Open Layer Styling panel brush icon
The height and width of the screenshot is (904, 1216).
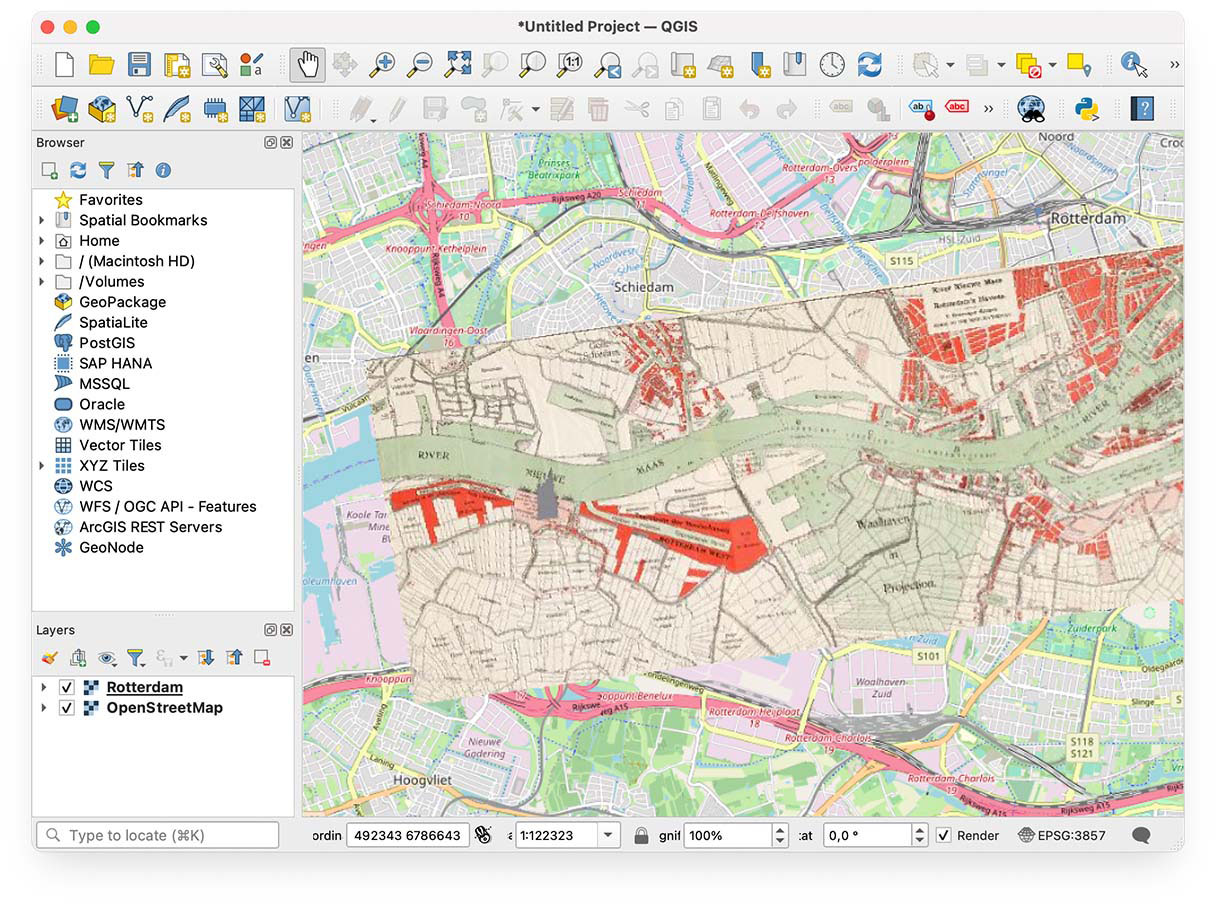click(50, 658)
